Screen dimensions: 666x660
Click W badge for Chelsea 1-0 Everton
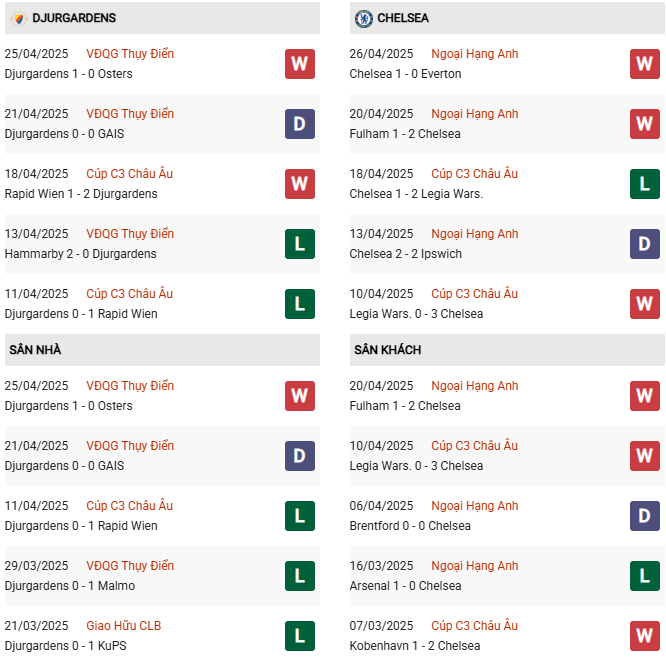pyautogui.click(x=644, y=64)
